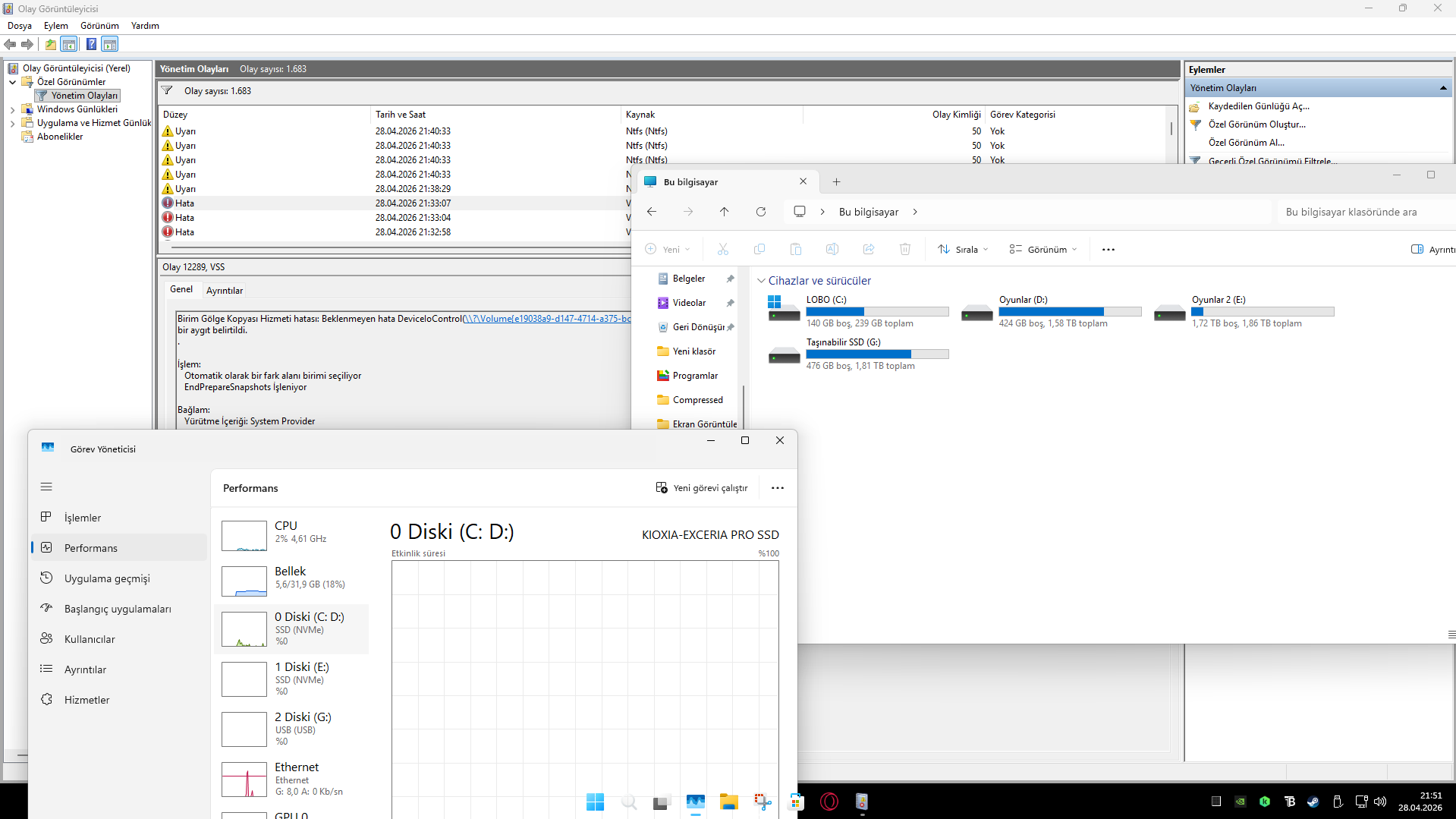Viewport: 1456px width, 819px height.
Task: Click Özel Görünüm Al action
Action: click(1247, 143)
